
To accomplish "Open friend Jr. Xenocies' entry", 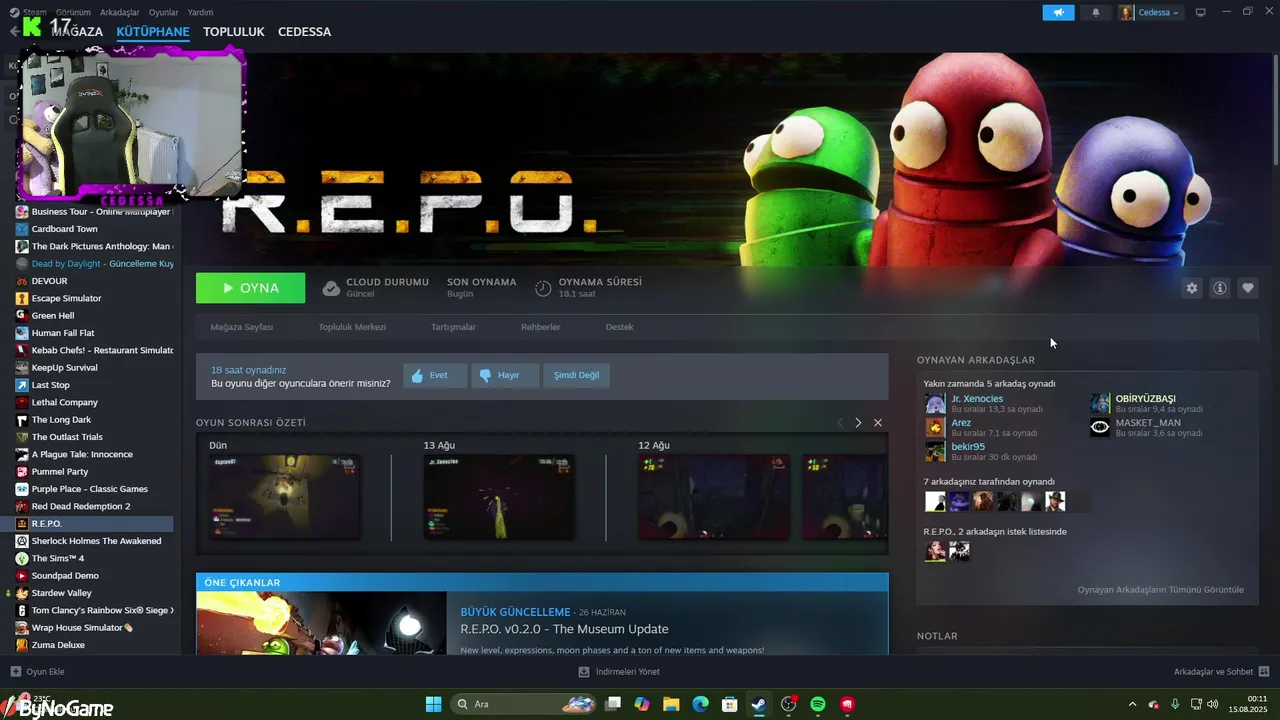I will point(983,403).
